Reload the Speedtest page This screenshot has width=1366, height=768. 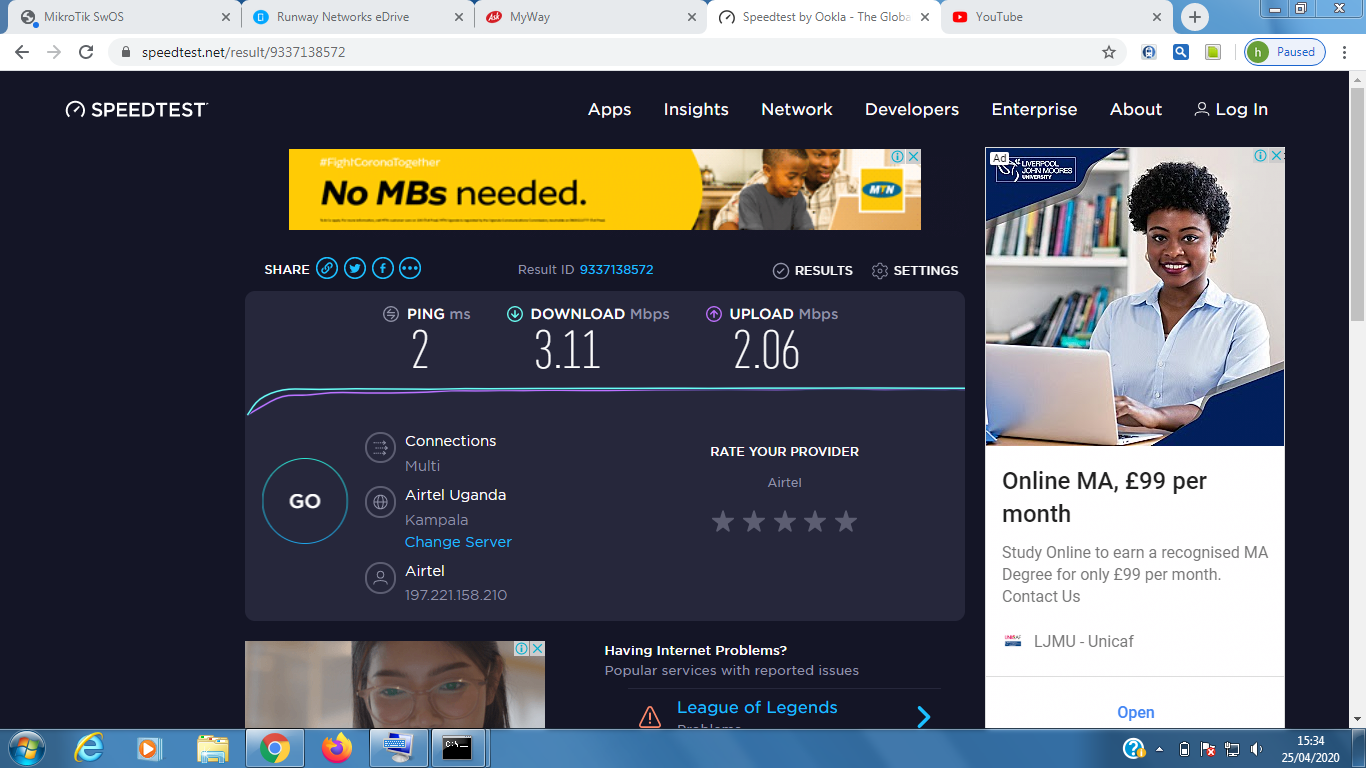click(86, 52)
